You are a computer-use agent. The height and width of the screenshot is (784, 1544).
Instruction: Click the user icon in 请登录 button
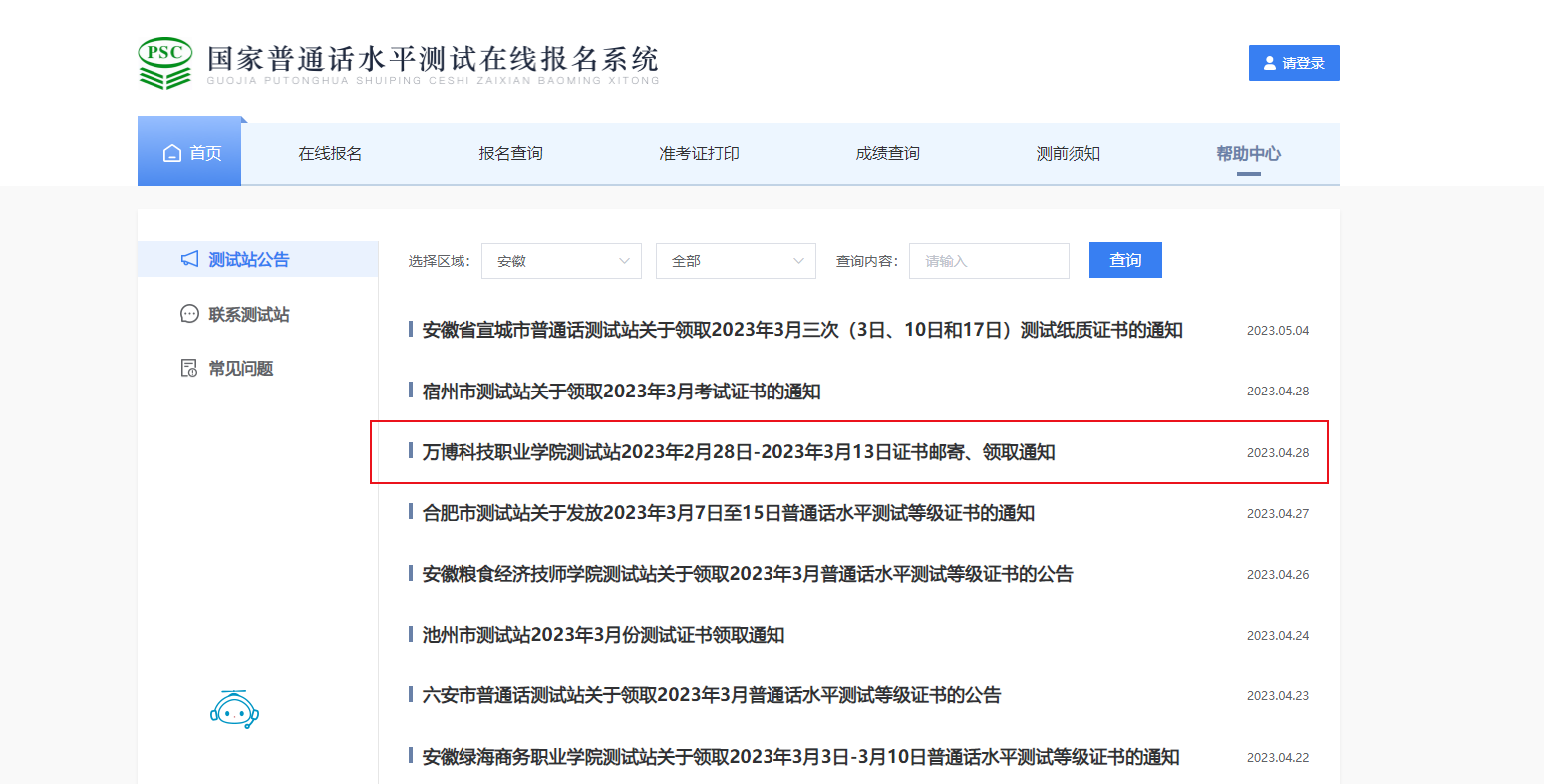point(1269,63)
